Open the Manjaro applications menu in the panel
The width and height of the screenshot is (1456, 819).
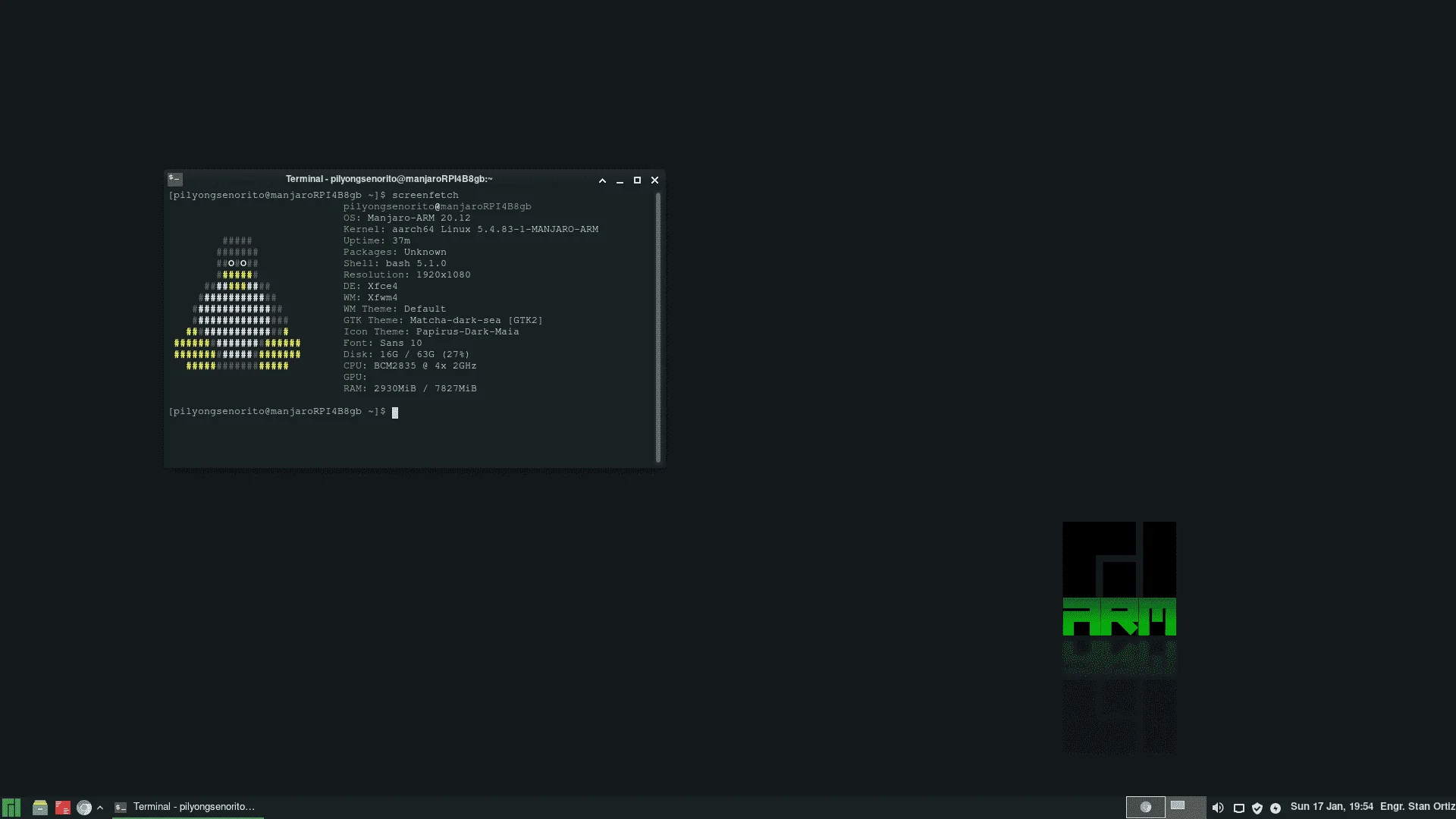pyautogui.click(x=11, y=808)
